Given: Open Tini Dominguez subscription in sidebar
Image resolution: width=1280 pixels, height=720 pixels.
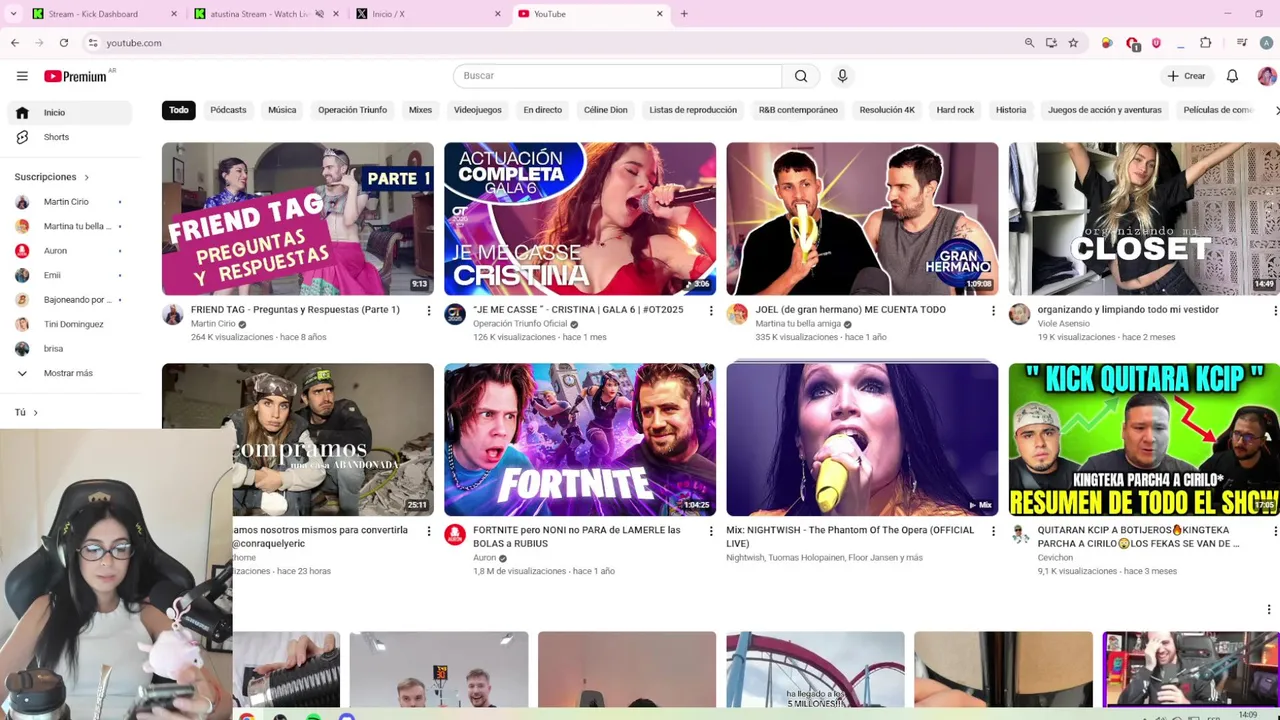Looking at the screenshot, I should click(73, 324).
